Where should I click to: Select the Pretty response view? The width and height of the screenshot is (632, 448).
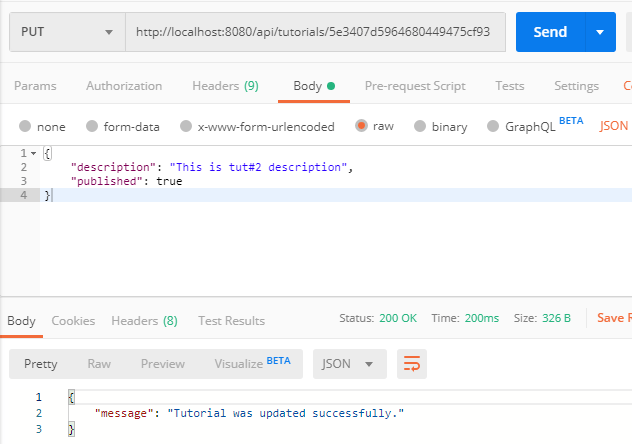pyautogui.click(x=41, y=364)
